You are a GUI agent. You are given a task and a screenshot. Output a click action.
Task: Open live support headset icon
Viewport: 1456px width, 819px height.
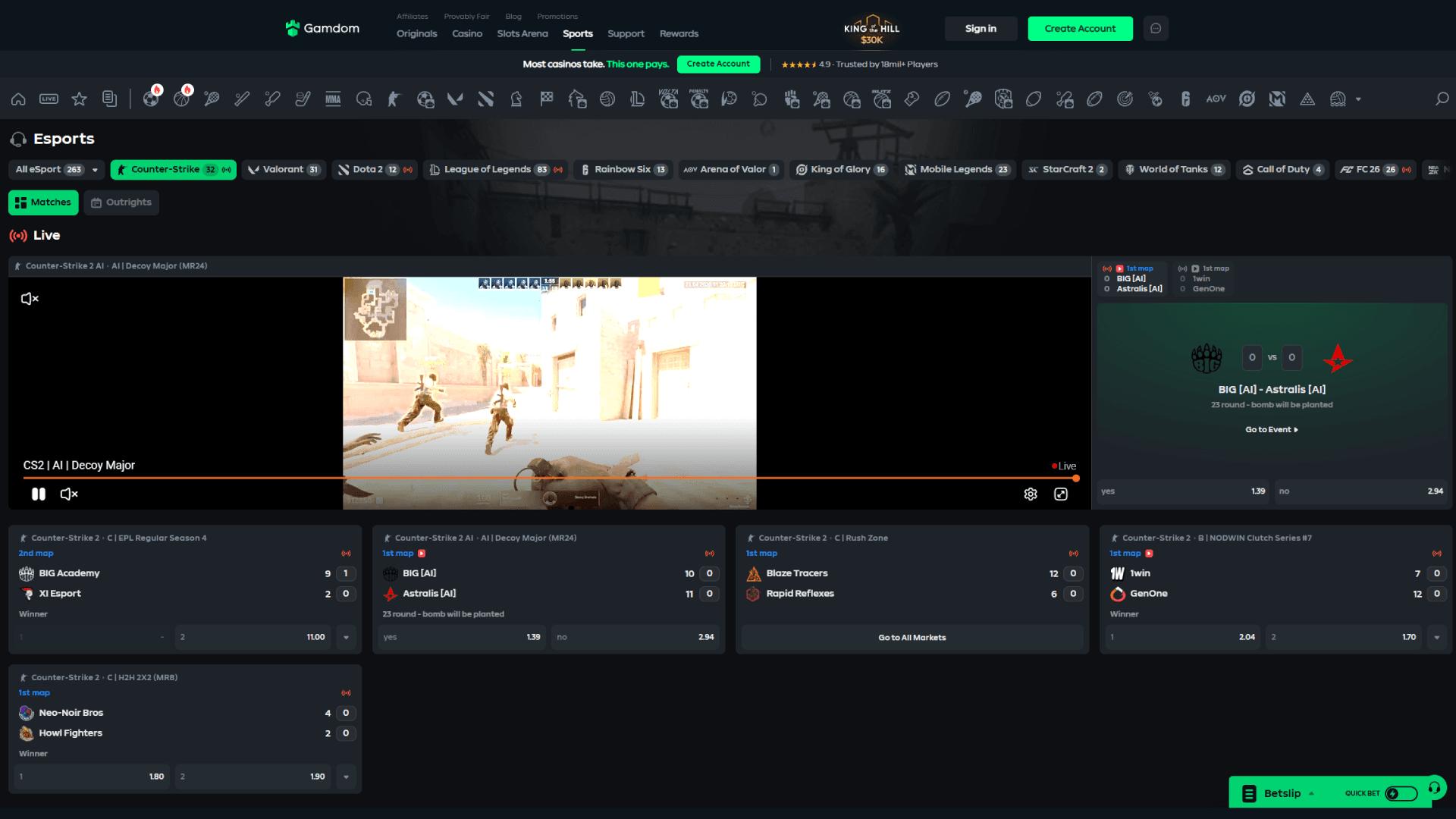(1435, 788)
